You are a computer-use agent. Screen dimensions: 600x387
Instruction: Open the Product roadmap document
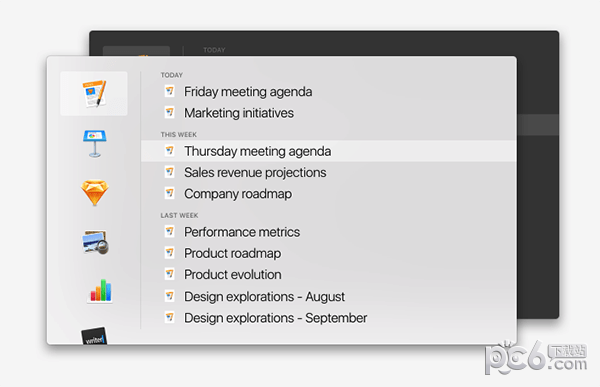point(232,253)
